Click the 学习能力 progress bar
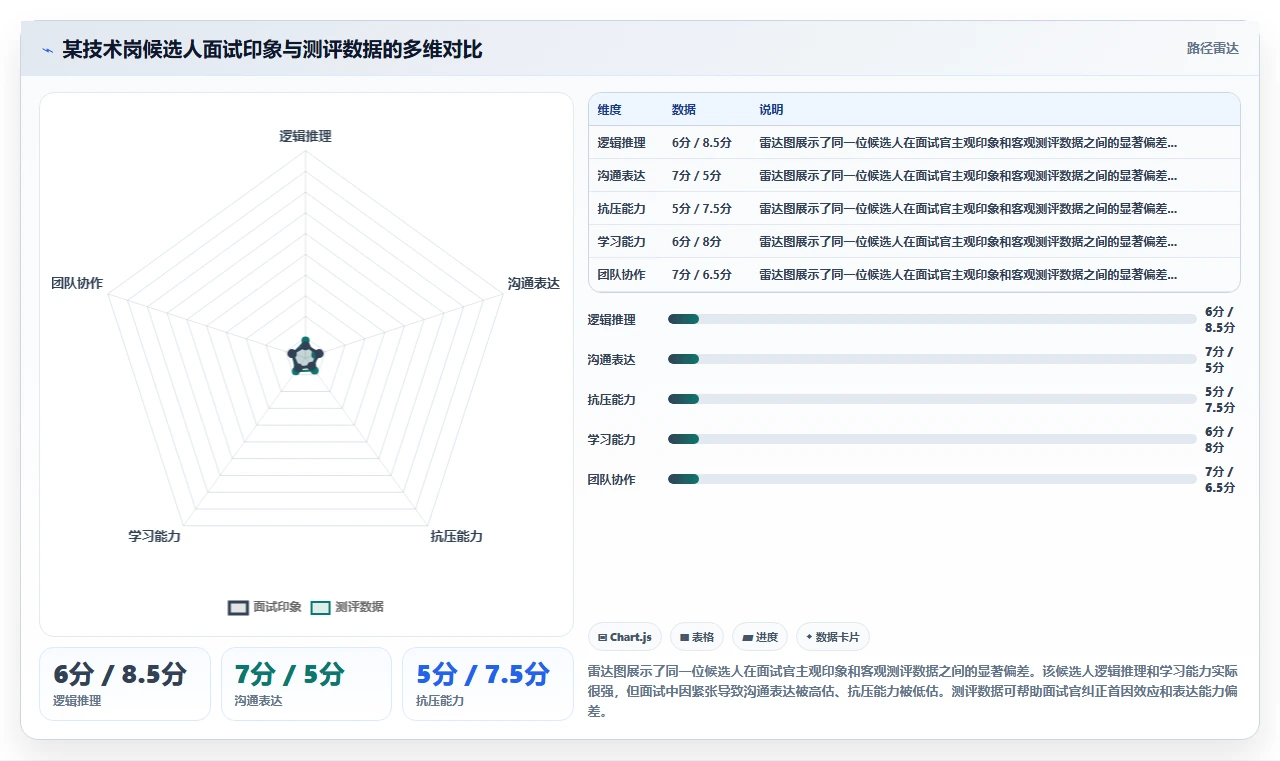 [x=932, y=439]
